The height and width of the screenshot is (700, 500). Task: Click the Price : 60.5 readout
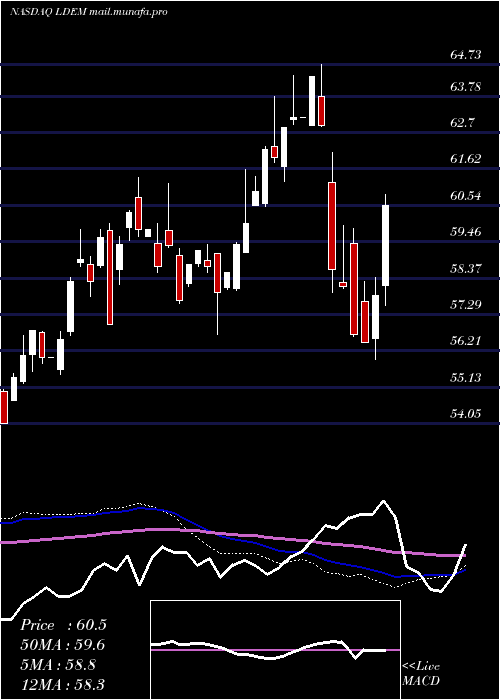pos(63,625)
